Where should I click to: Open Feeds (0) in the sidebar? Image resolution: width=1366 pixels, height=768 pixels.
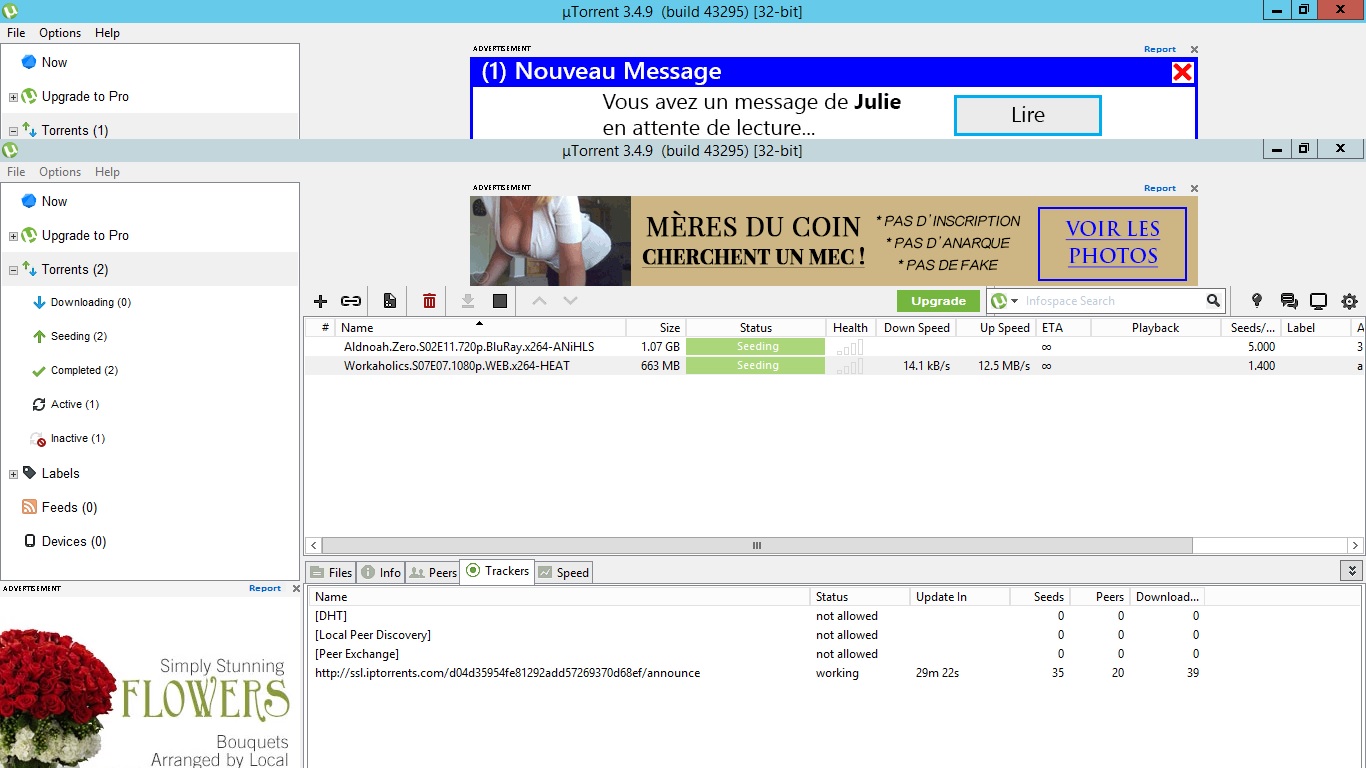click(69, 507)
